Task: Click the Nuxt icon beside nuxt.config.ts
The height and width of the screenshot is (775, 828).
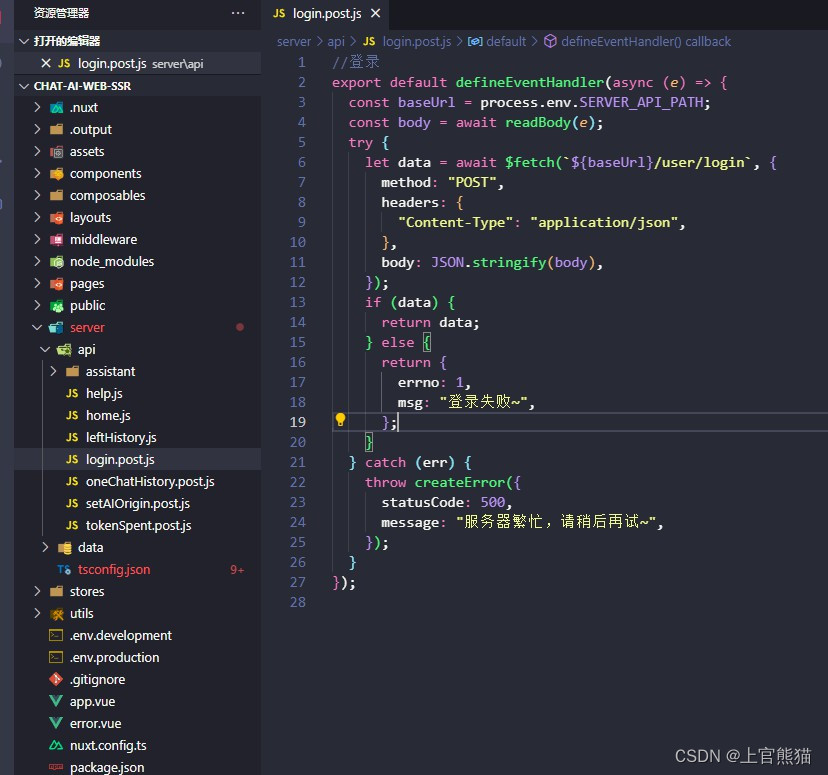Action: coord(56,745)
